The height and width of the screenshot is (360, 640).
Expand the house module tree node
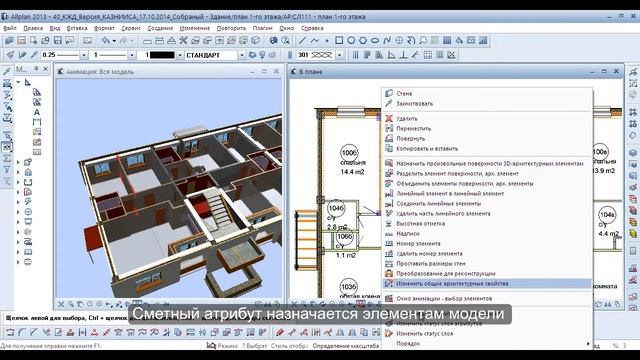click(18, 172)
